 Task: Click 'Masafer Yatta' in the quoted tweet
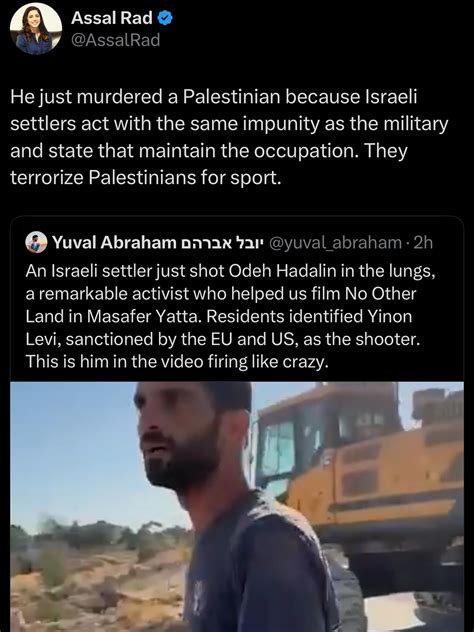[x=143, y=316]
